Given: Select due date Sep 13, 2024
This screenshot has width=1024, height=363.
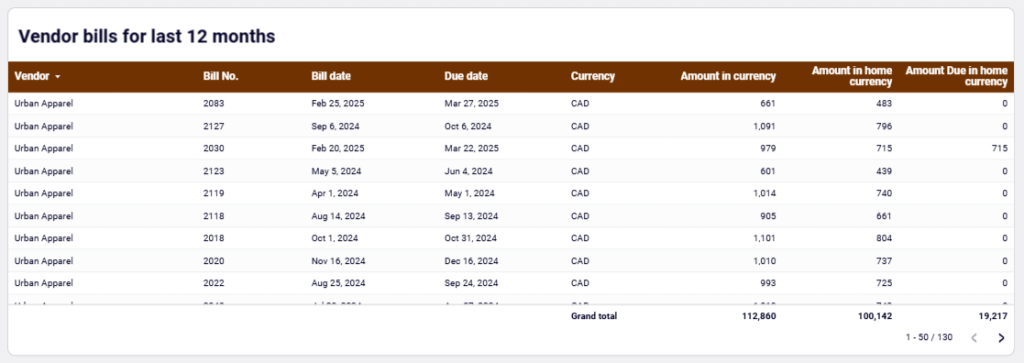Looking at the screenshot, I should (x=472, y=216).
